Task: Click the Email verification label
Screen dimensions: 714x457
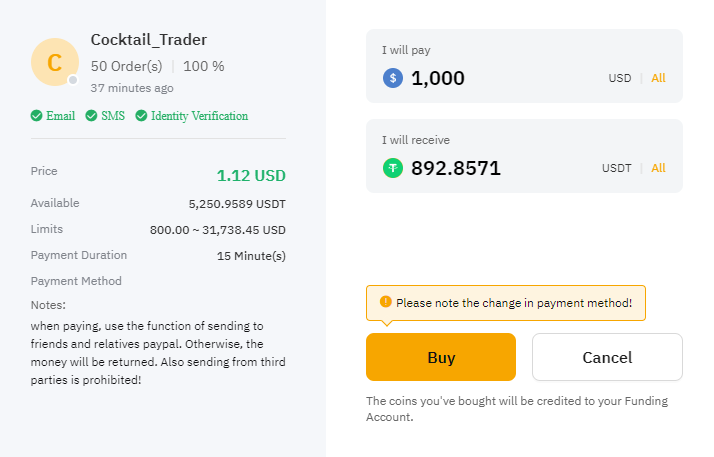Action: (x=61, y=116)
